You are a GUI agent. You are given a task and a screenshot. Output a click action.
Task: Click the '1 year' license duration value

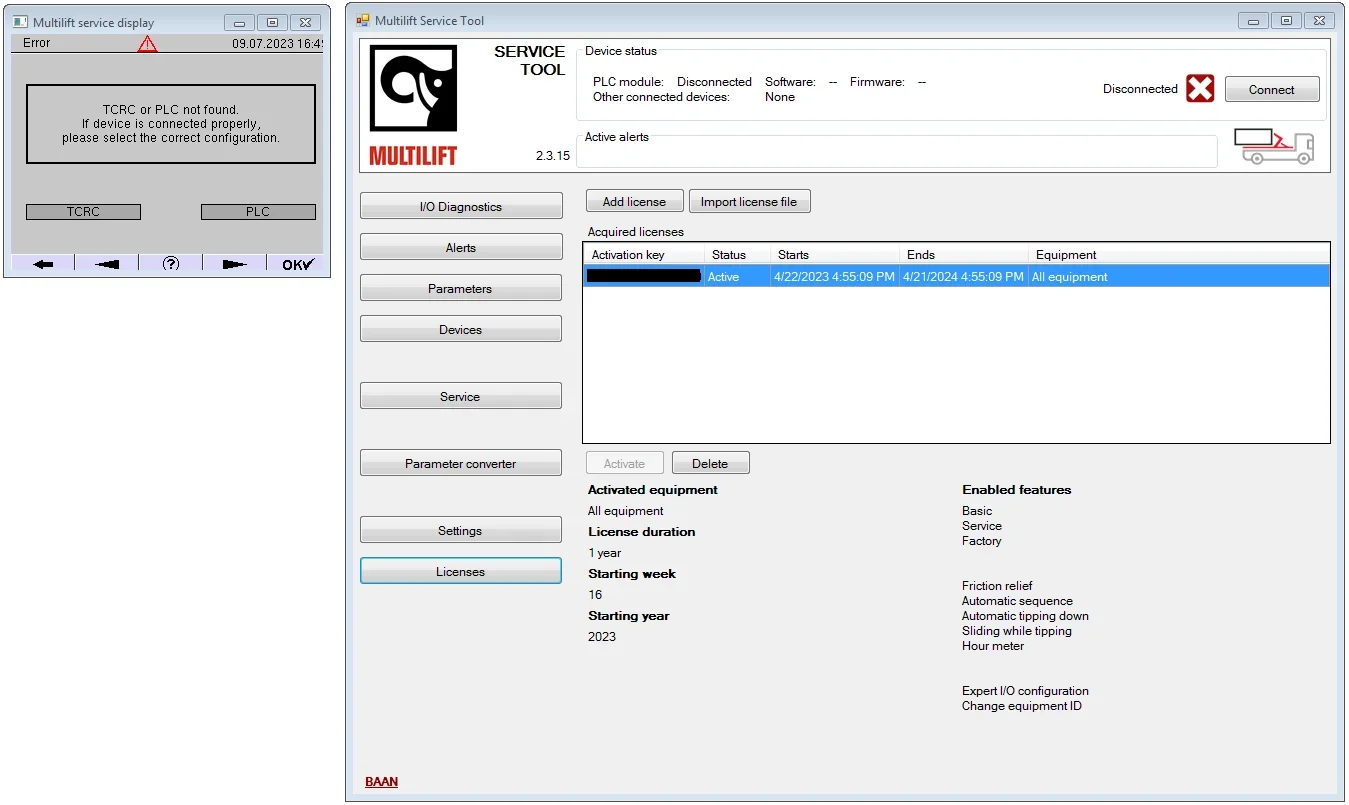605,553
